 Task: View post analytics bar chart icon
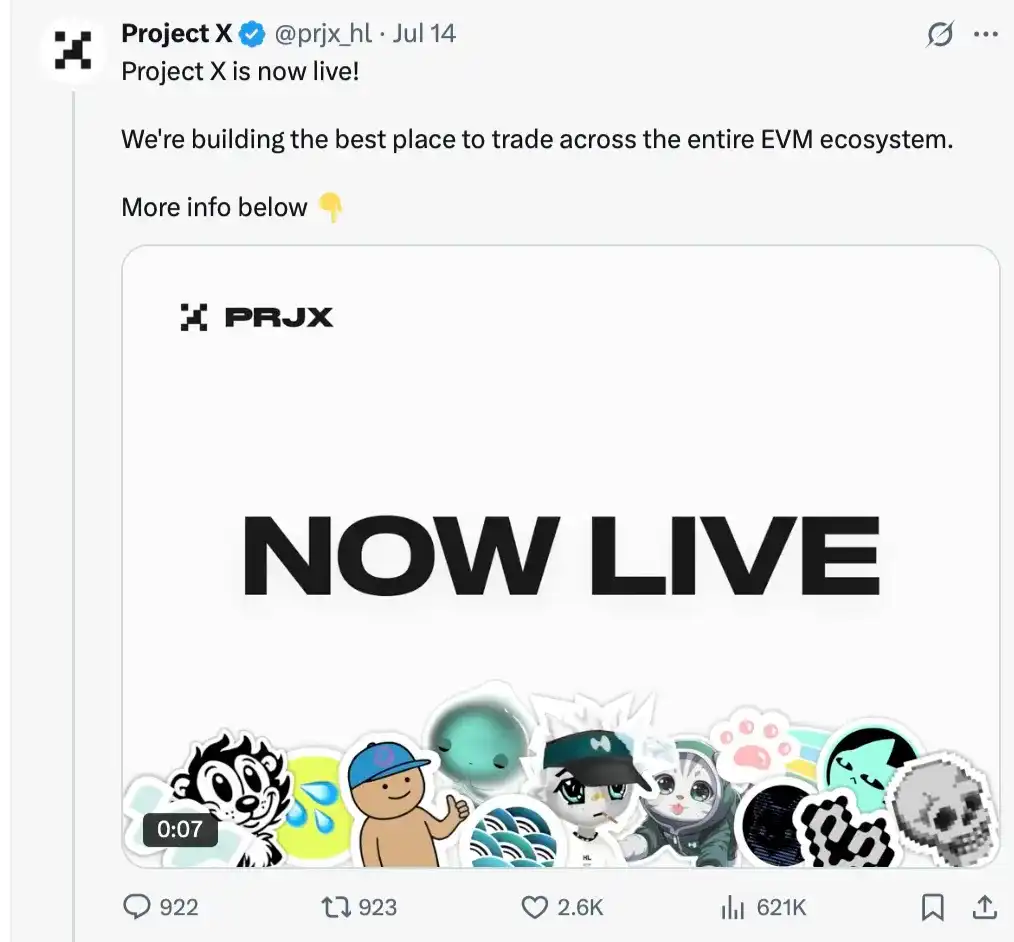coord(734,907)
